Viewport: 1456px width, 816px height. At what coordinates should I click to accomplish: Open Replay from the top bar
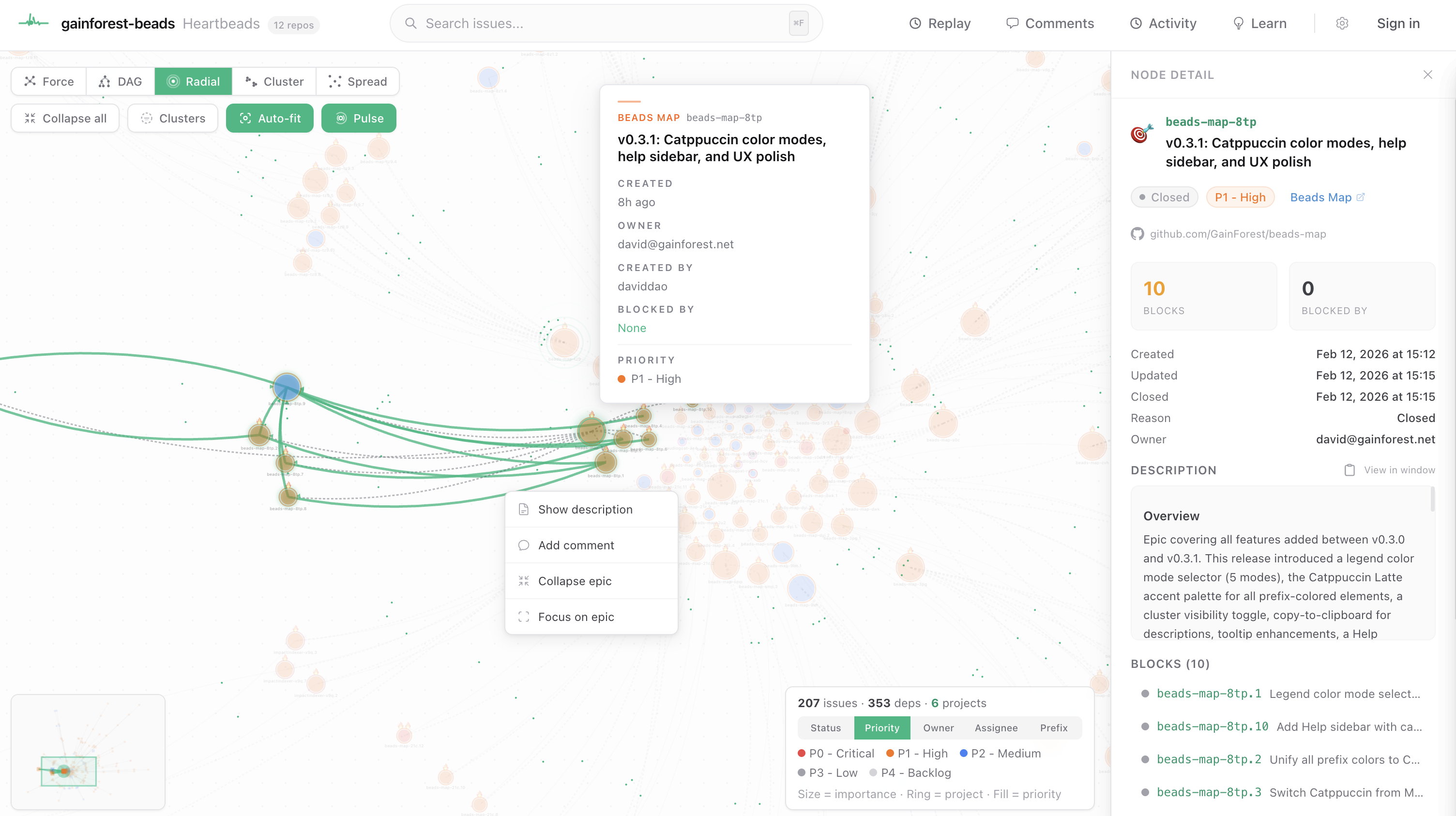(x=940, y=23)
